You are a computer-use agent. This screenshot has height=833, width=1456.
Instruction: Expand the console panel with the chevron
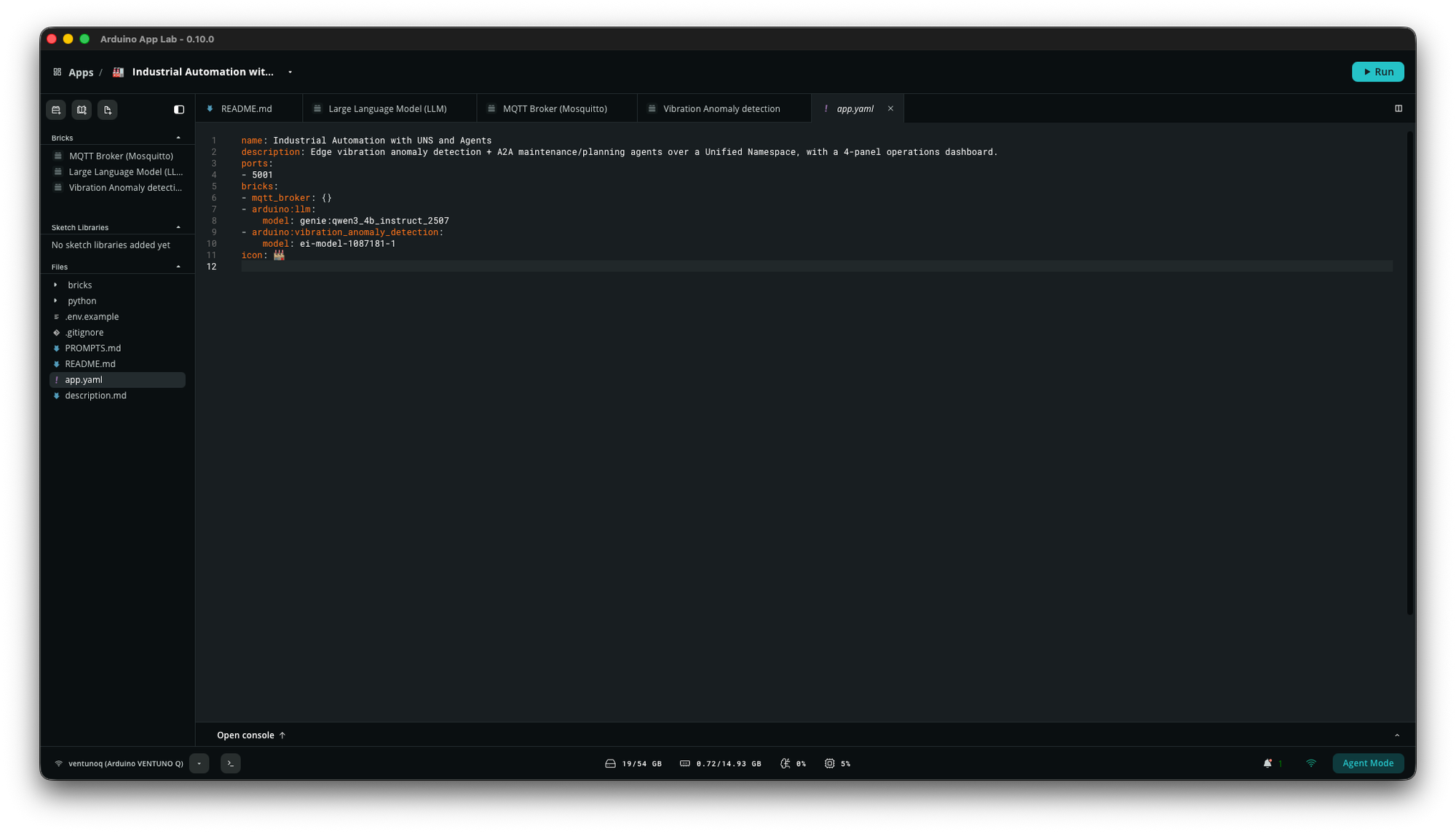click(1397, 735)
